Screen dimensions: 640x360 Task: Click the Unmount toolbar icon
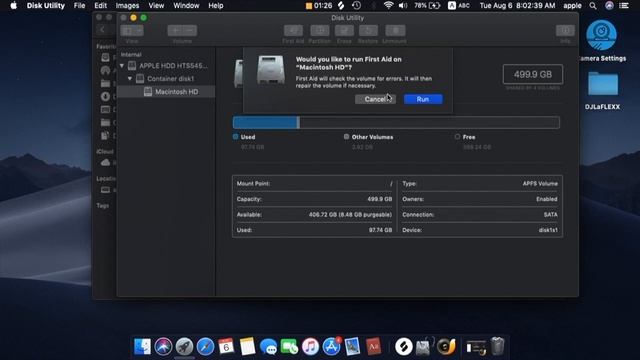pyautogui.click(x=395, y=31)
